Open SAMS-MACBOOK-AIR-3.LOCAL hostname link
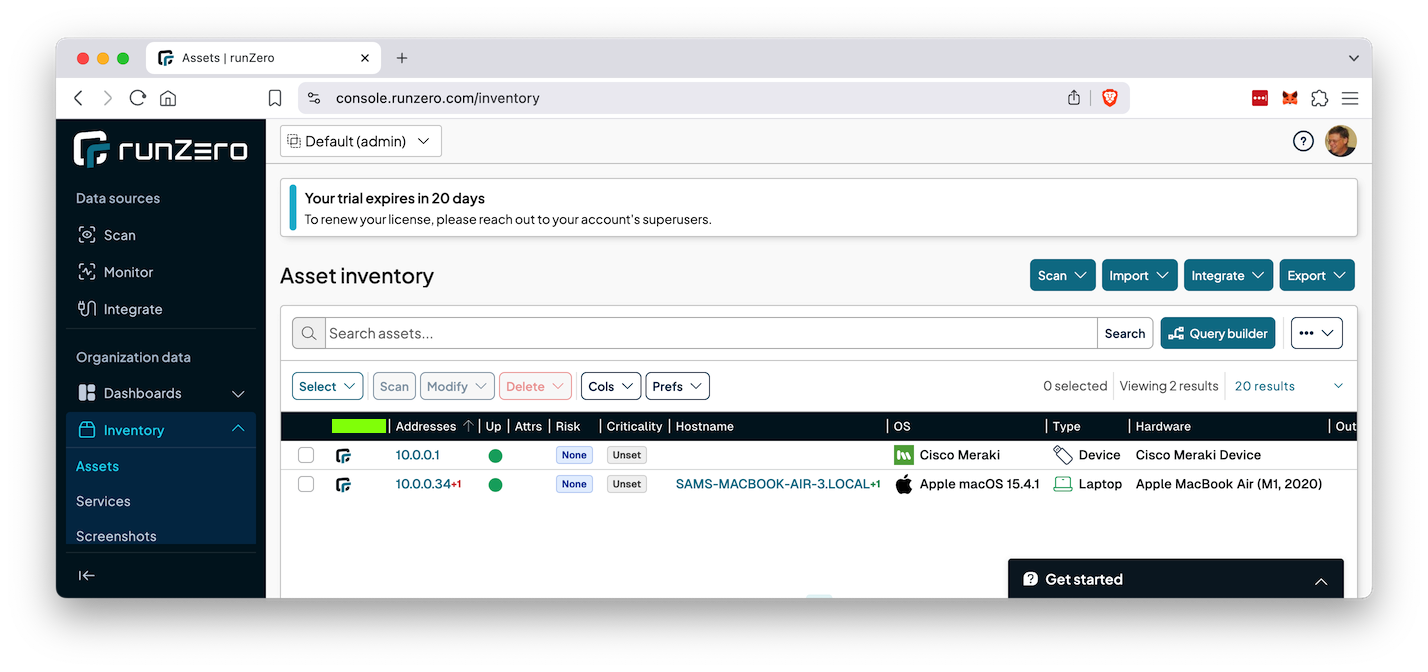 coord(773,484)
